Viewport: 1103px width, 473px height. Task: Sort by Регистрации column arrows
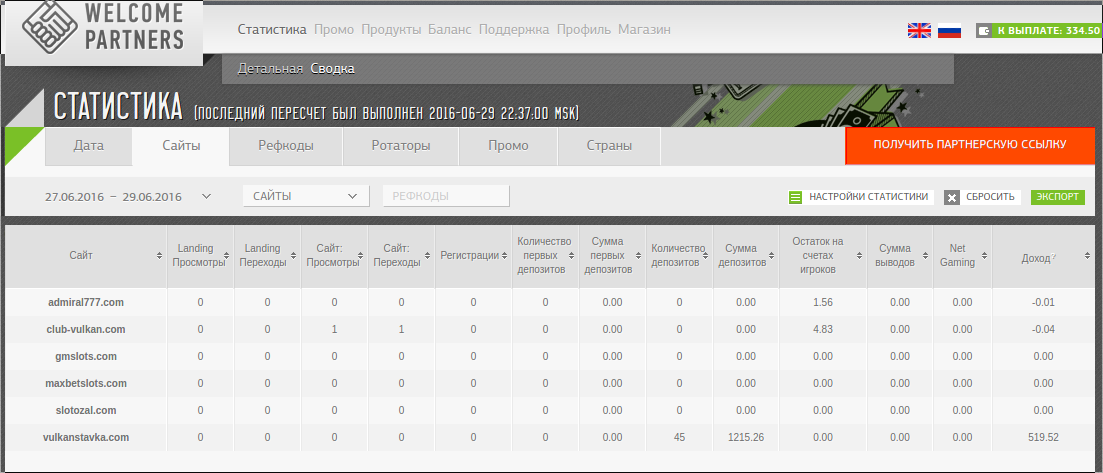(x=504, y=256)
